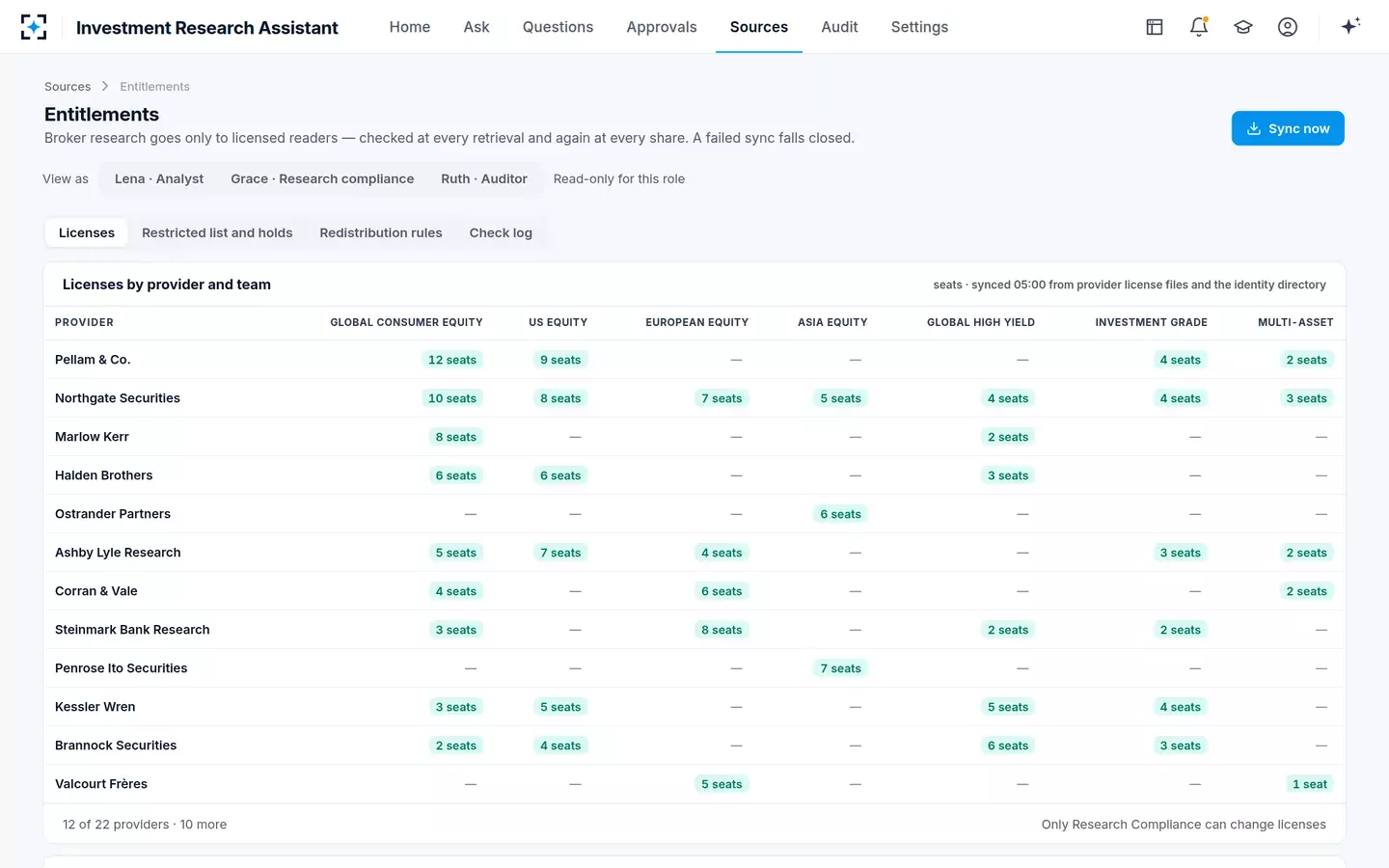Click Penrose Ito Securities 7 seats badge

pyautogui.click(x=840, y=668)
